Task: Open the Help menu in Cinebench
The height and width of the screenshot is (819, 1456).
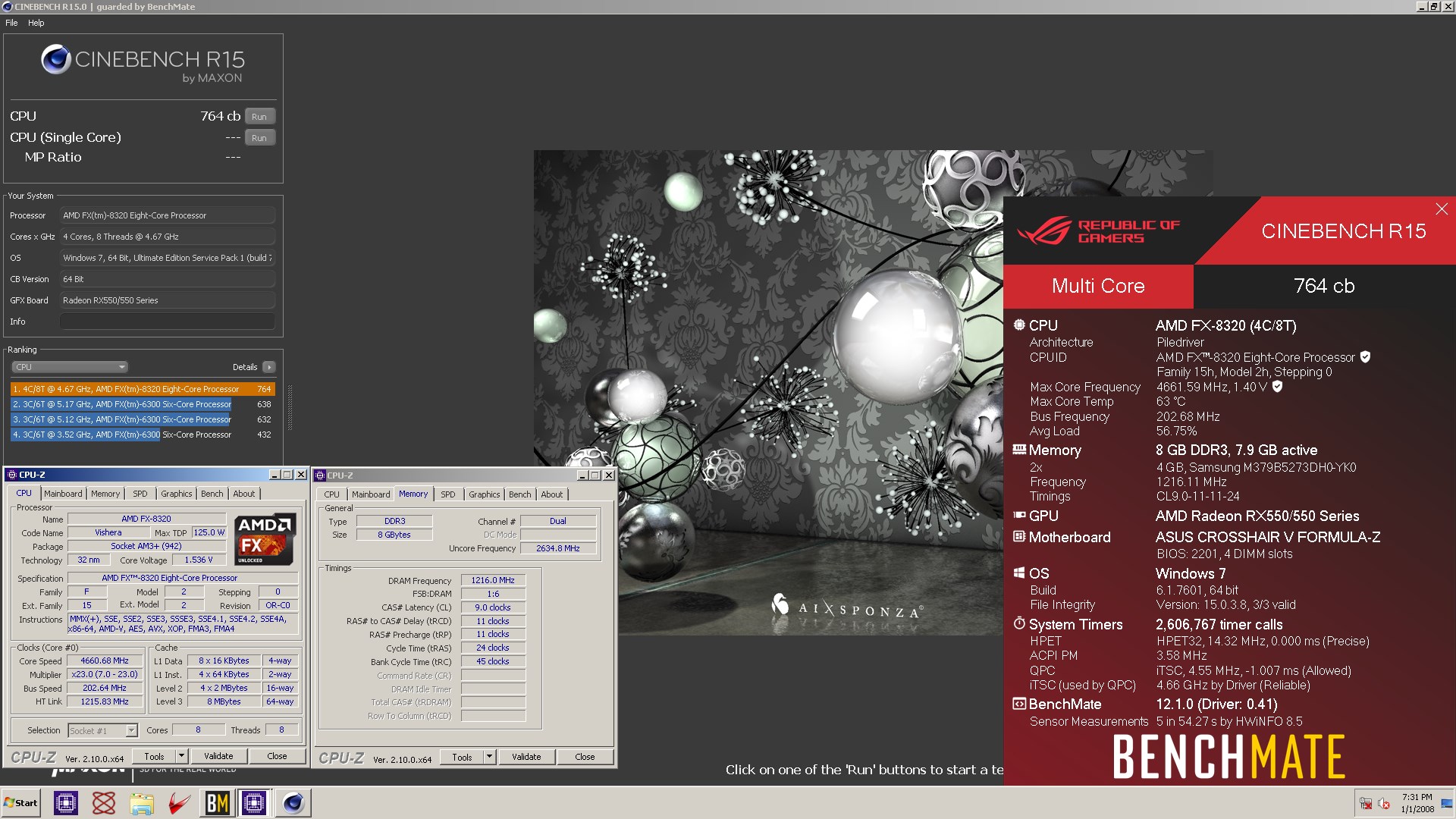Action: pos(36,23)
